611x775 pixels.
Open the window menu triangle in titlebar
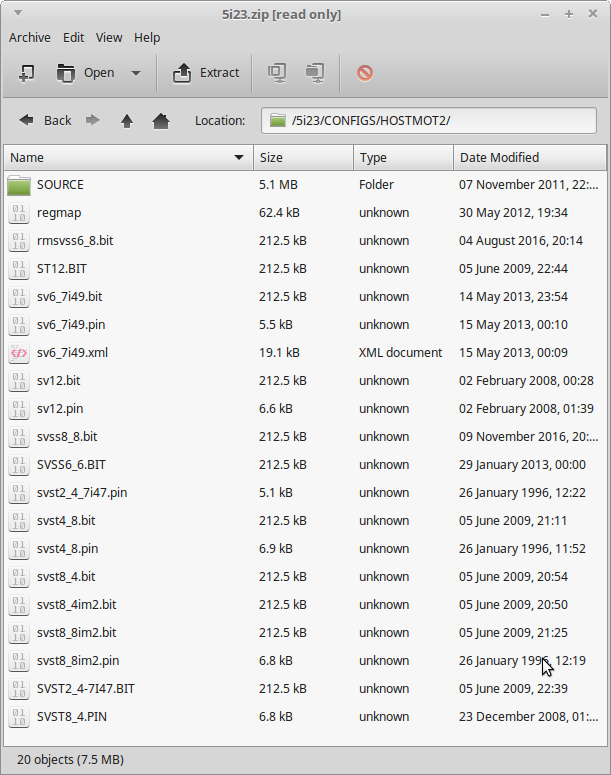point(18,13)
